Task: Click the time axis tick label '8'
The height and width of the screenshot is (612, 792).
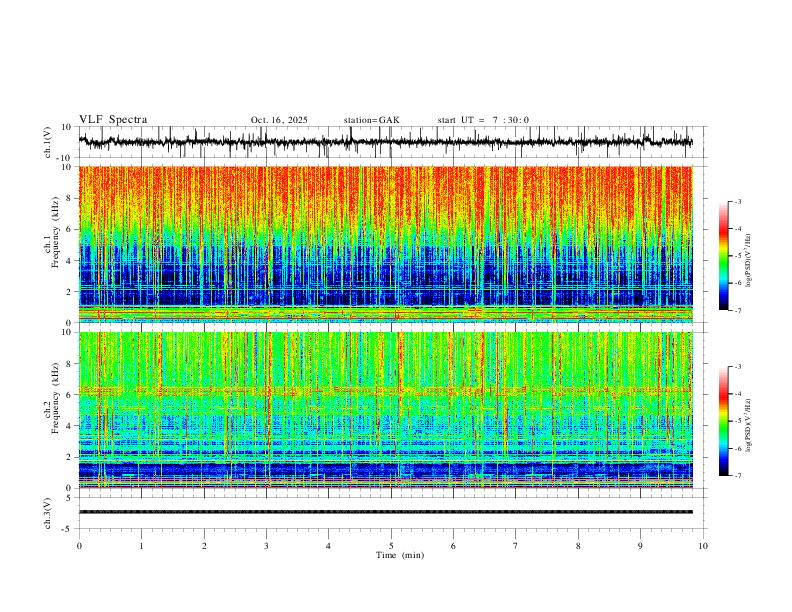Action: click(578, 546)
